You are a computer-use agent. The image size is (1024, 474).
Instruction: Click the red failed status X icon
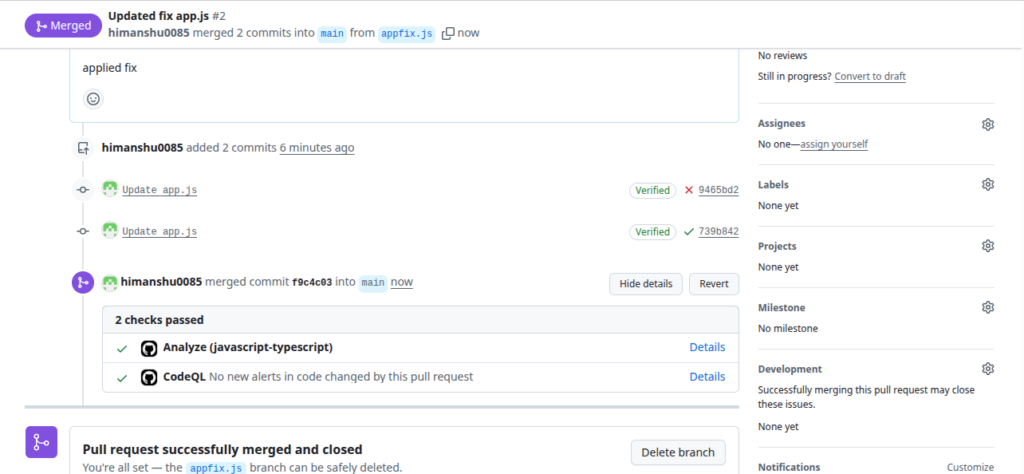688,190
